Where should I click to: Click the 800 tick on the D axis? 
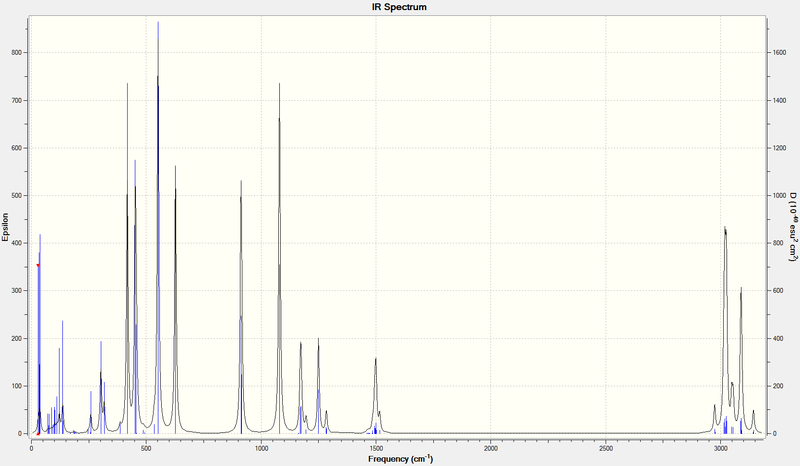pos(777,243)
